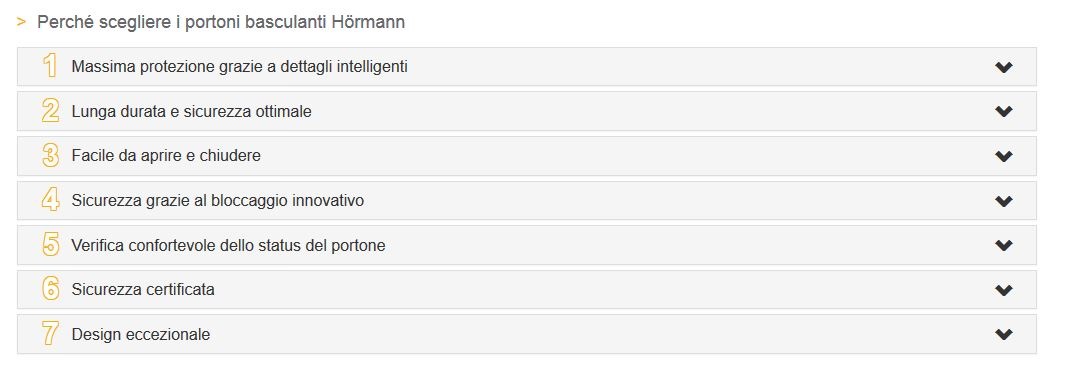1066x372 pixels.
Task: Select 'Facile da aprire e chiudere' title
Action: pos(166,156)
